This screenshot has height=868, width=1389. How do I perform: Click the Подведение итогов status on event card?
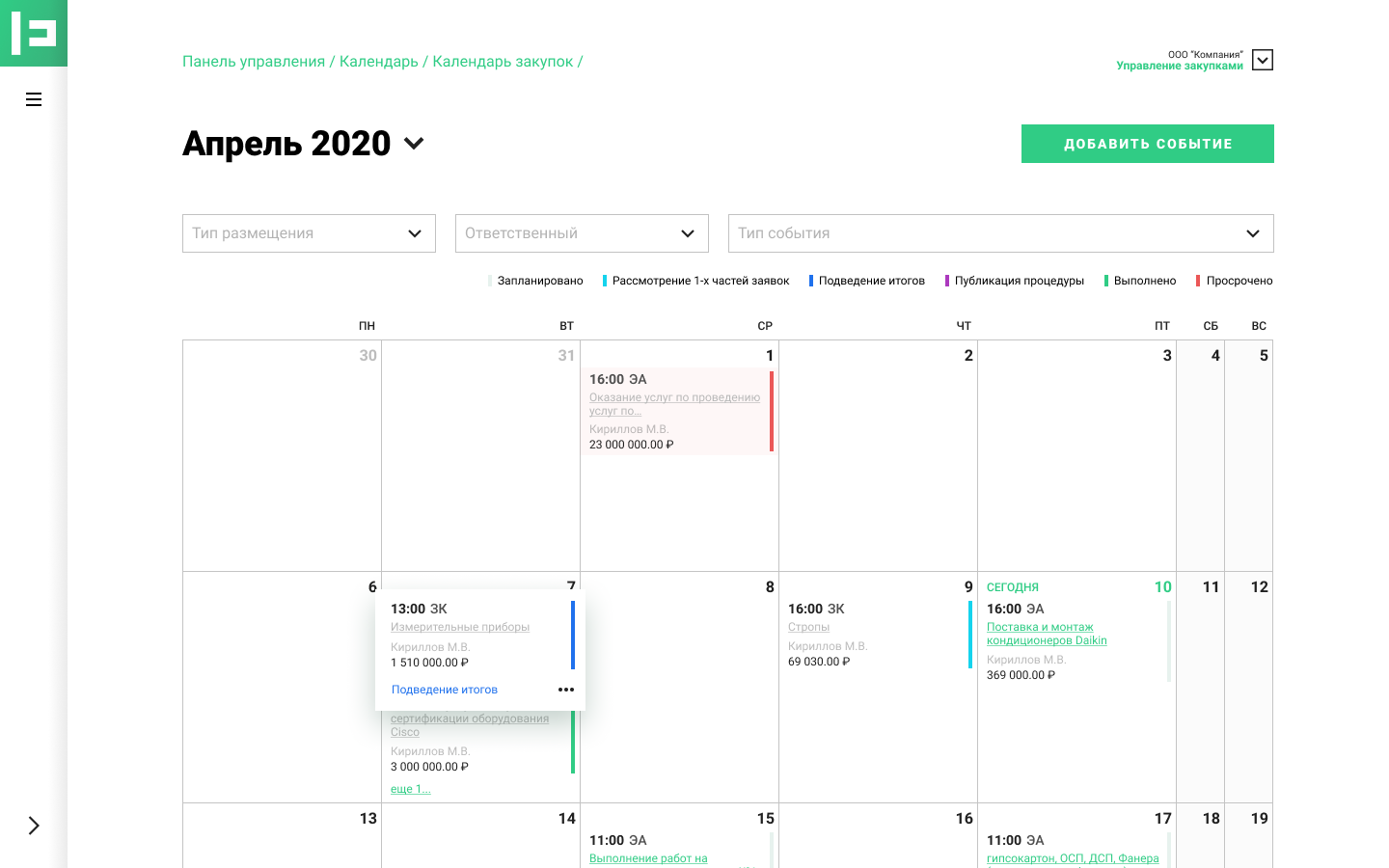pyautogui.click(x=445, y=690)
